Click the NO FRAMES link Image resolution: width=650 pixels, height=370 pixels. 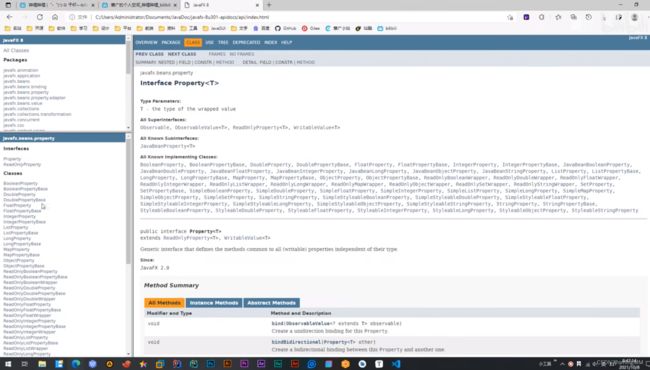242,54
